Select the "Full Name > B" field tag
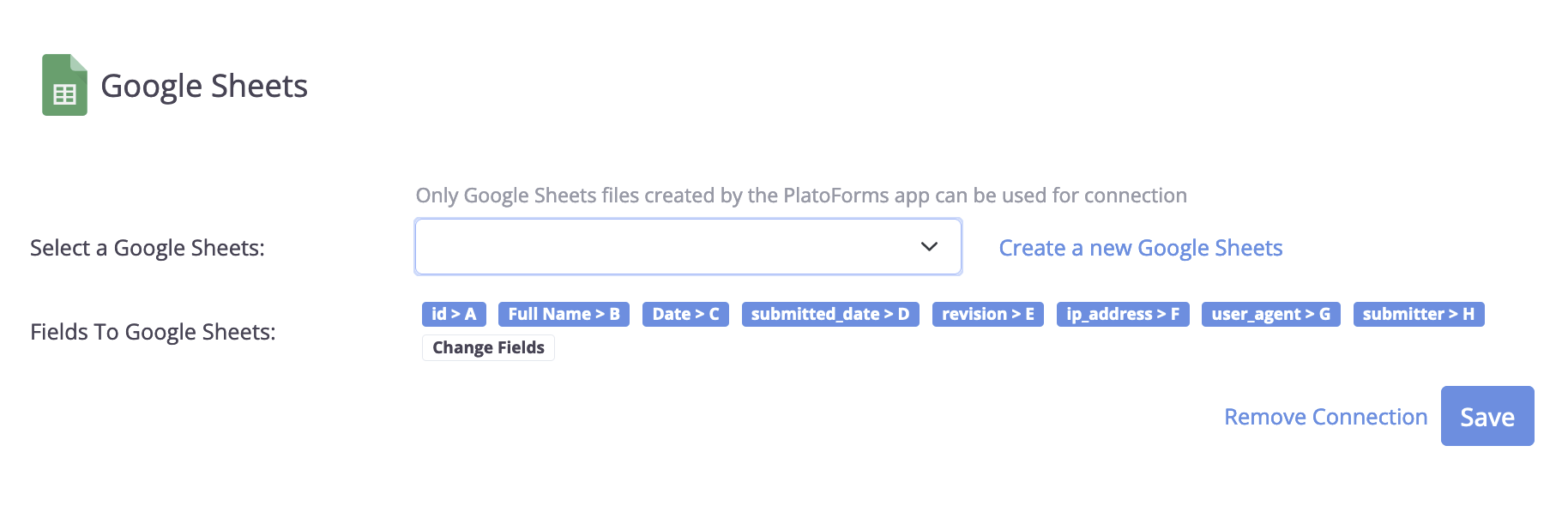 [564, 315]
